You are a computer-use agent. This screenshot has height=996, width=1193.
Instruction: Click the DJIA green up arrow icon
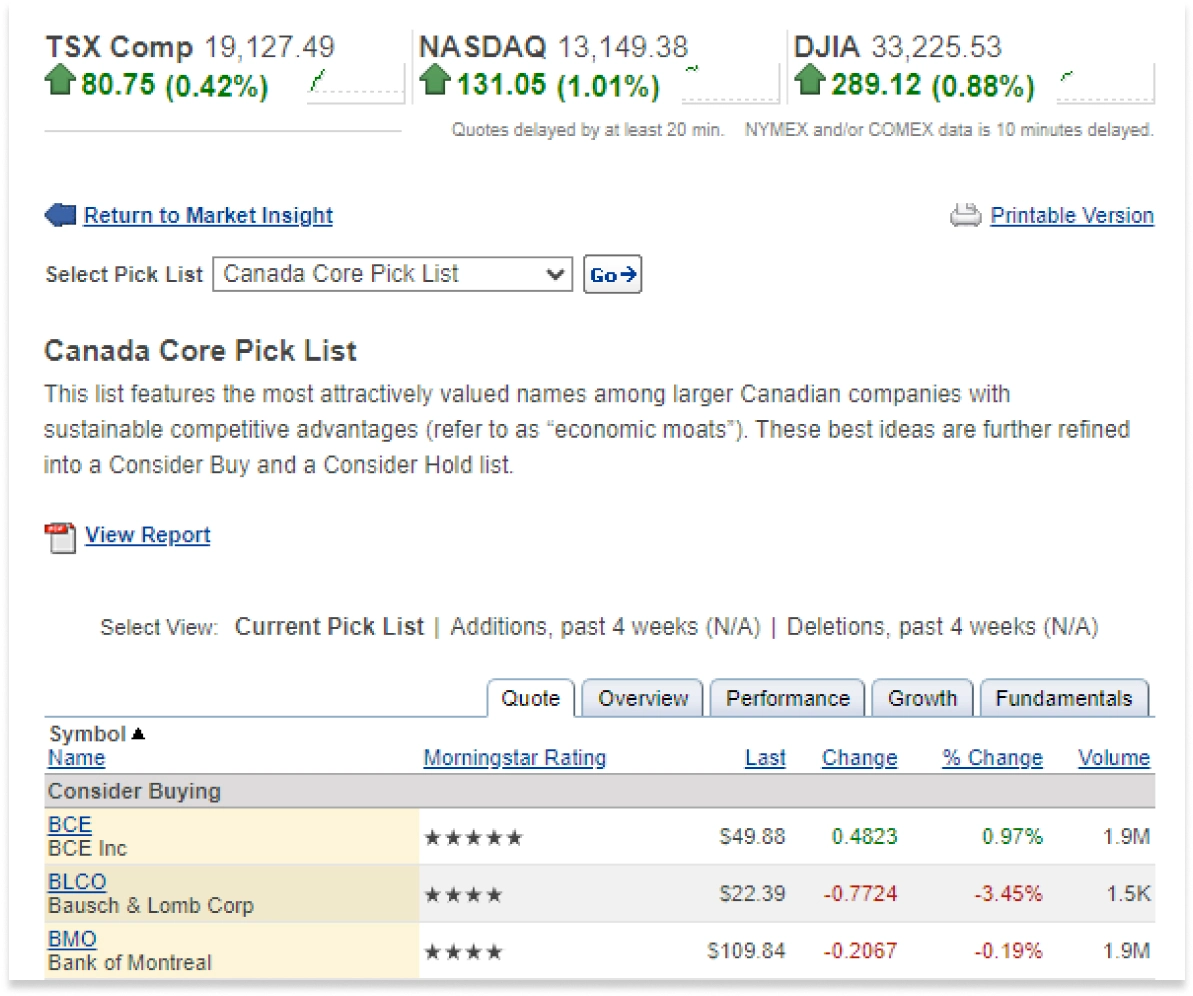[810, 81]
